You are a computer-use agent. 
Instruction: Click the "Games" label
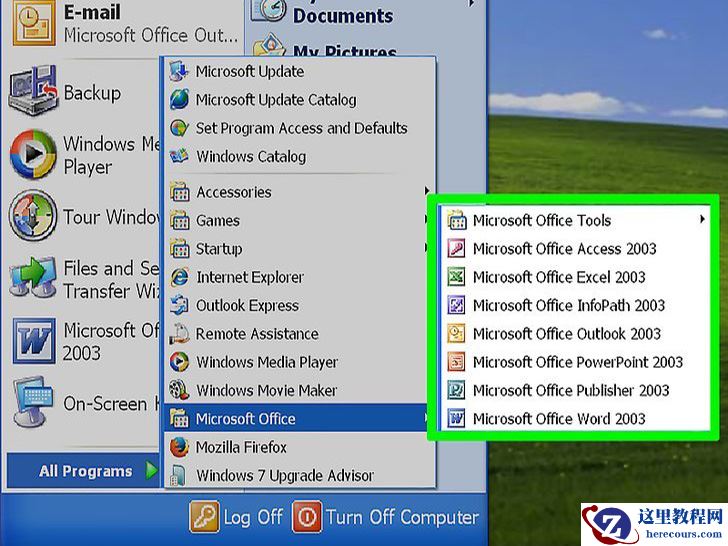(x=218, y=220)
